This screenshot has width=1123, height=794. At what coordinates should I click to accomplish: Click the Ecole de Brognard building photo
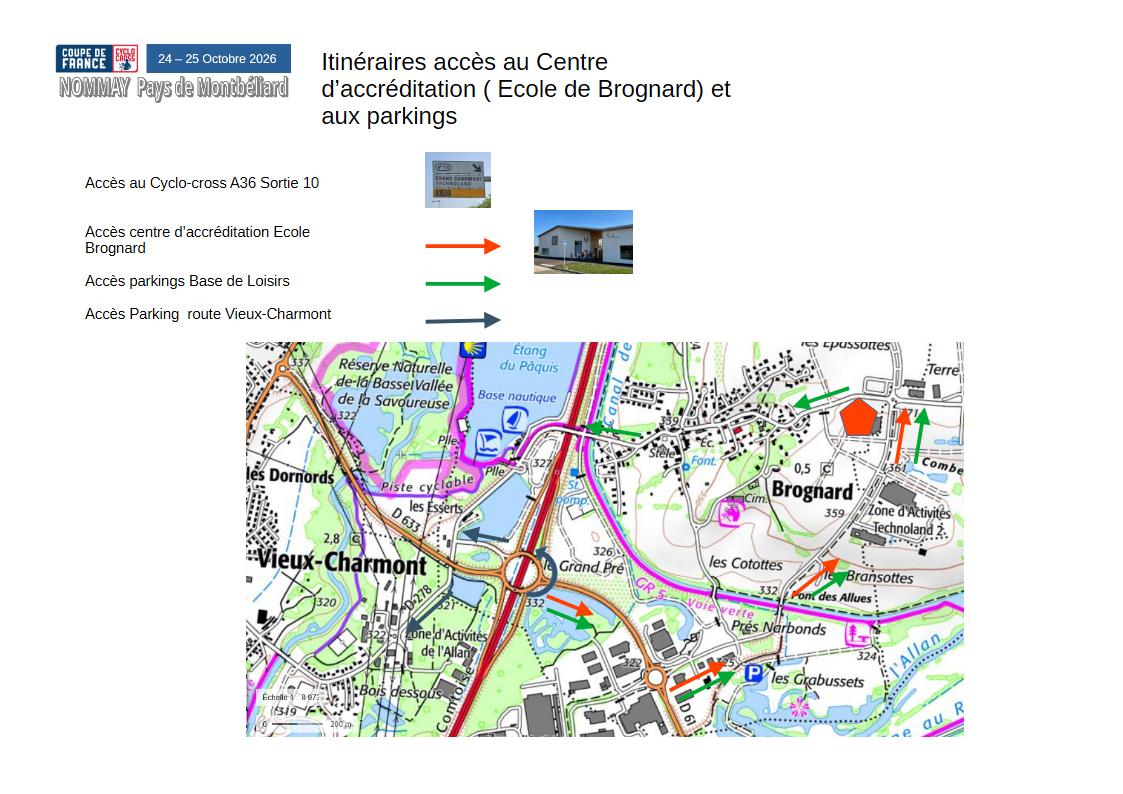click(583, 242)
